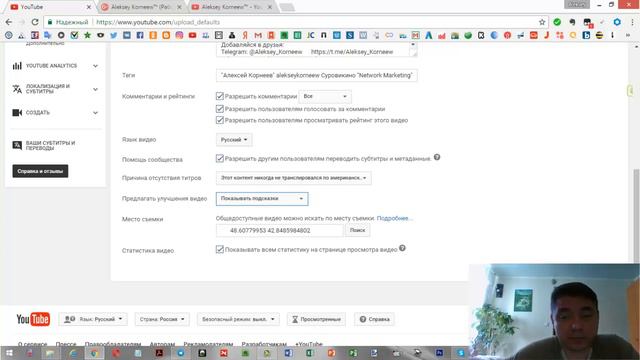Open the Google Translate bookmark icon
The width and height of the screenshot is (640, 360).
[x=48, y=36]
